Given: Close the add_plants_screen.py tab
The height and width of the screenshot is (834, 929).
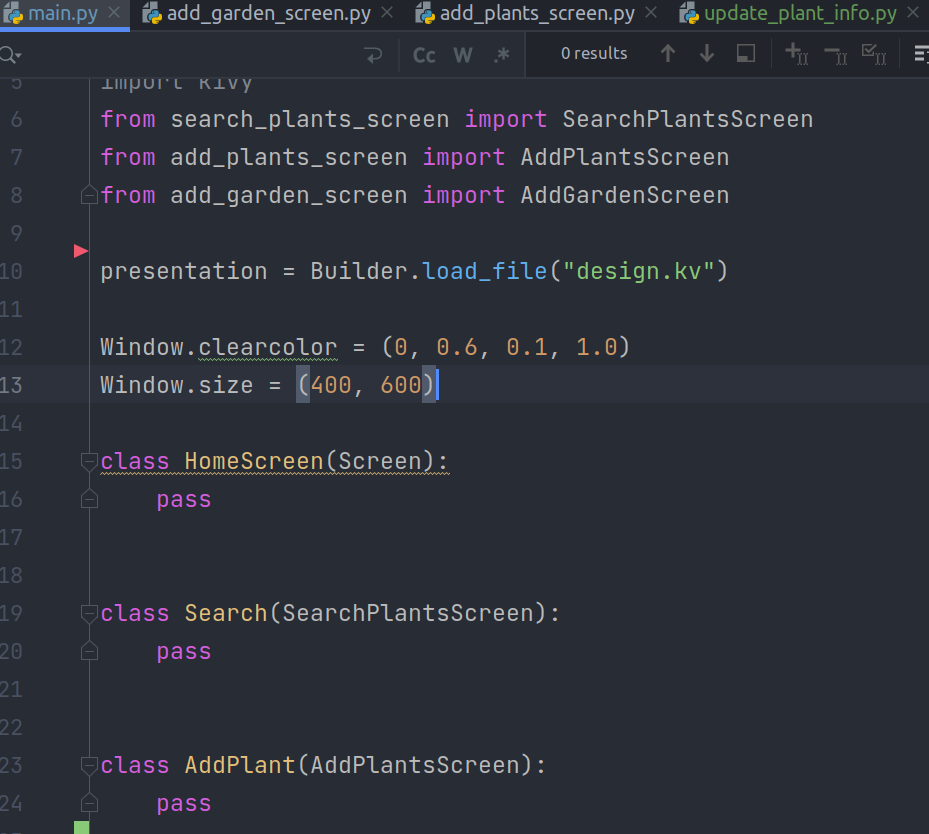Looking at the screenshot, I should tap(651, 12).
